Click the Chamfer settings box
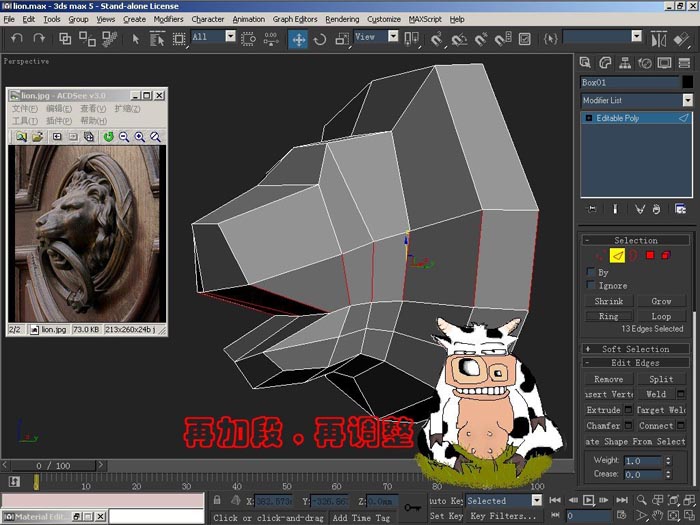Viewport: 700px width, 525px height. pyautogui.click(x=628, y=425)
